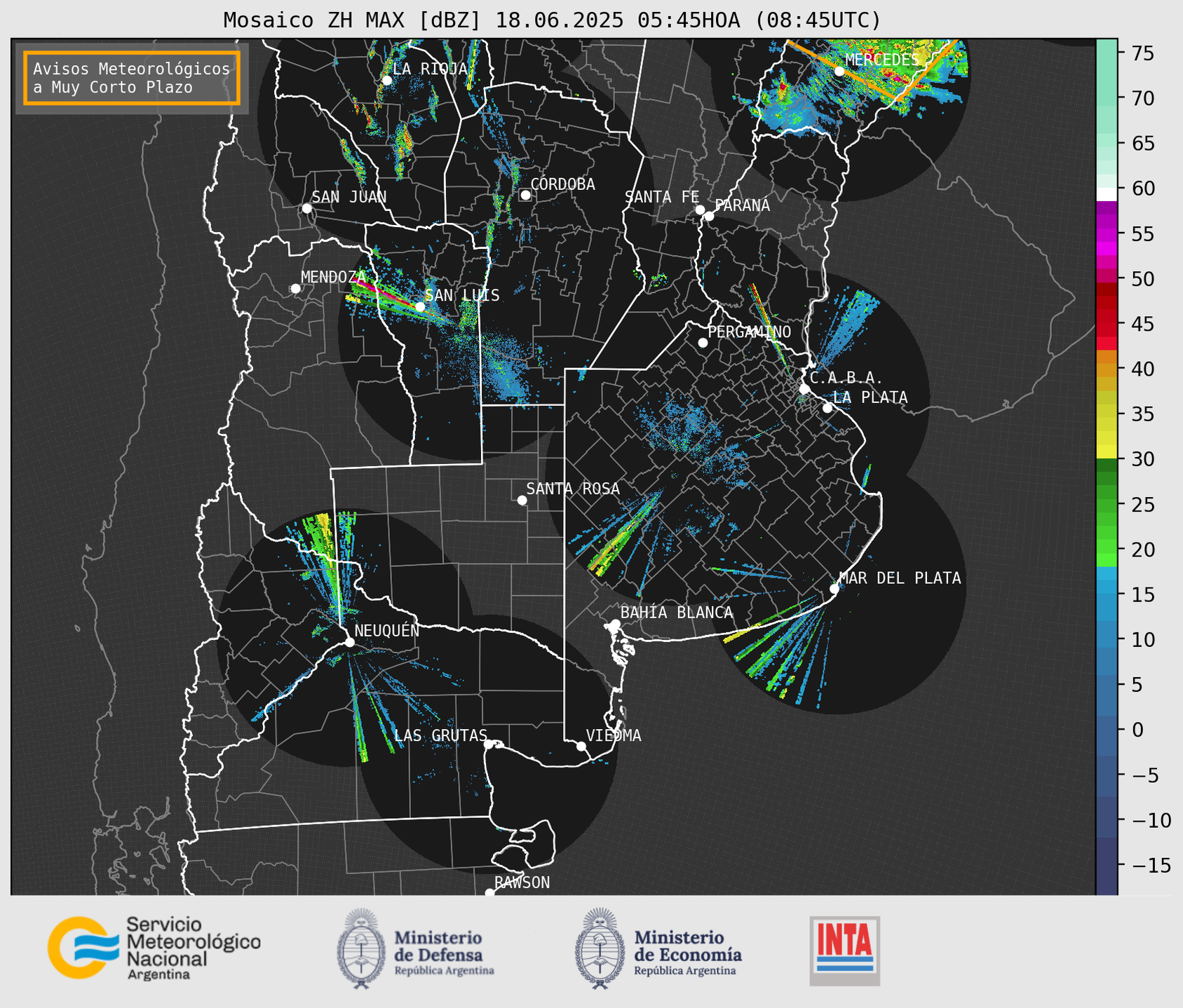Click the 25 dBZ green band on color scale
1183x1008 pixels.
pyautogui.click(x=1107, y=505)
